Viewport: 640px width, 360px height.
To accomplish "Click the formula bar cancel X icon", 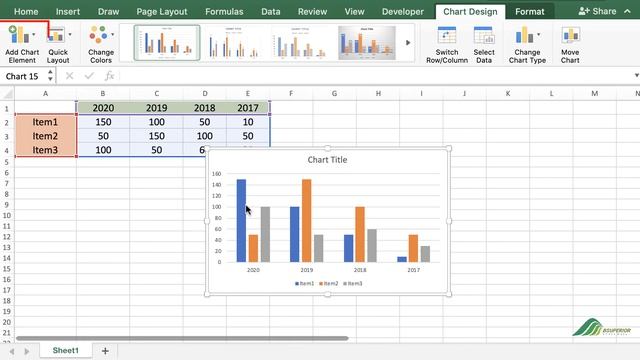I will click(x=69, y=76).
